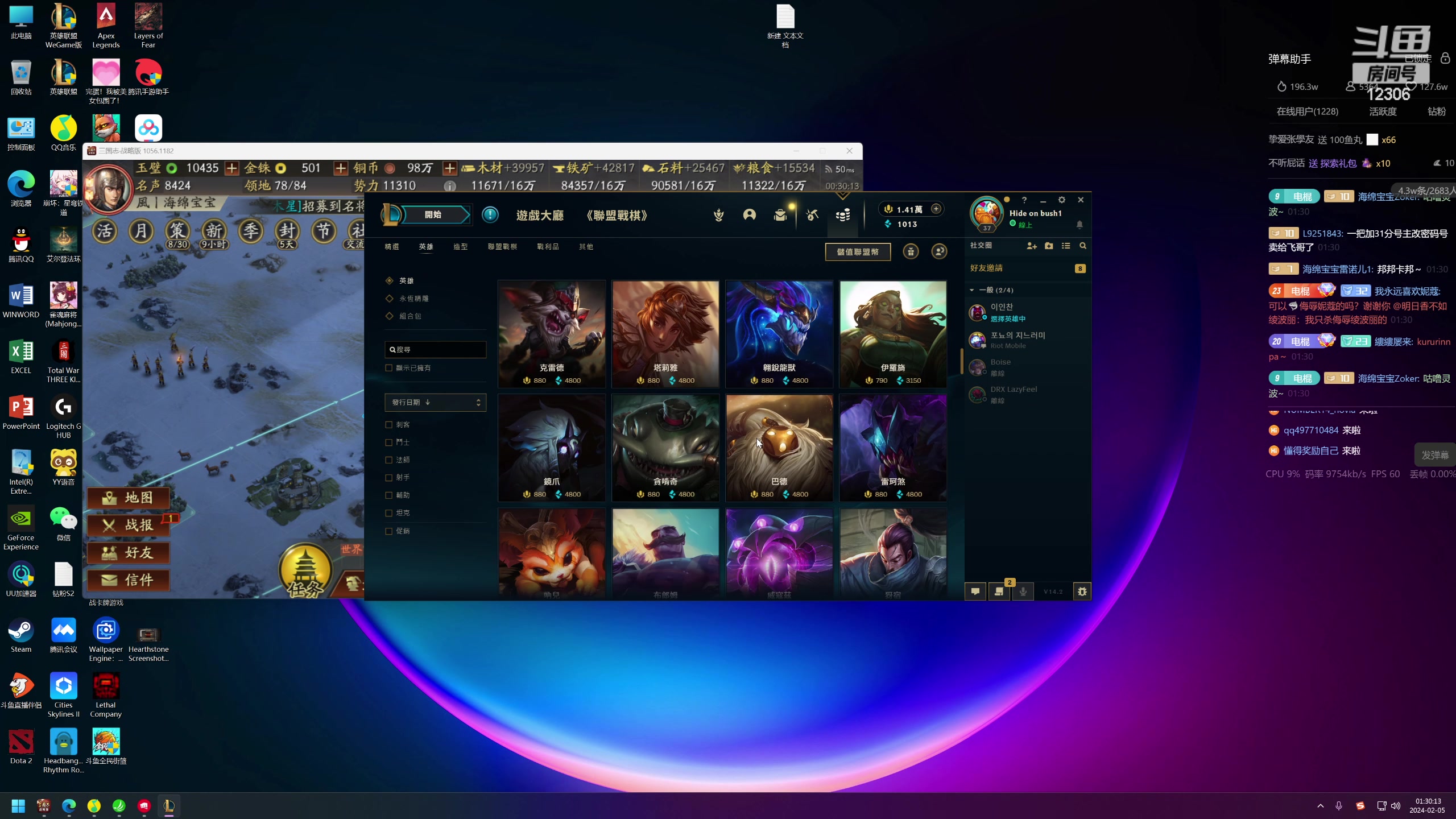
Task: Open League client settings gear at top
Action: tap(1061, 200)
